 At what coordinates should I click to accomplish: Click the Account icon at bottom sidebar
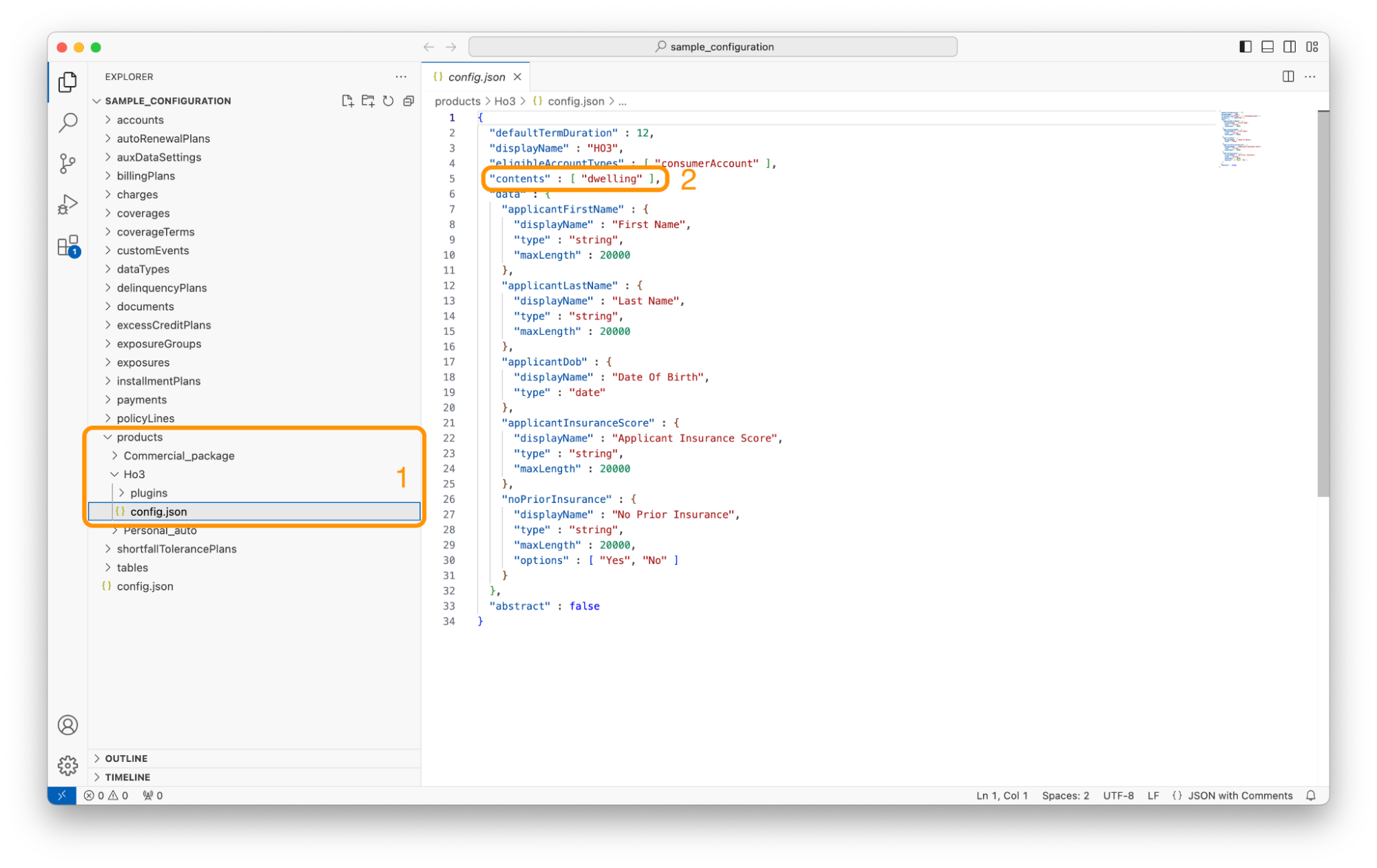click(67, 725)
